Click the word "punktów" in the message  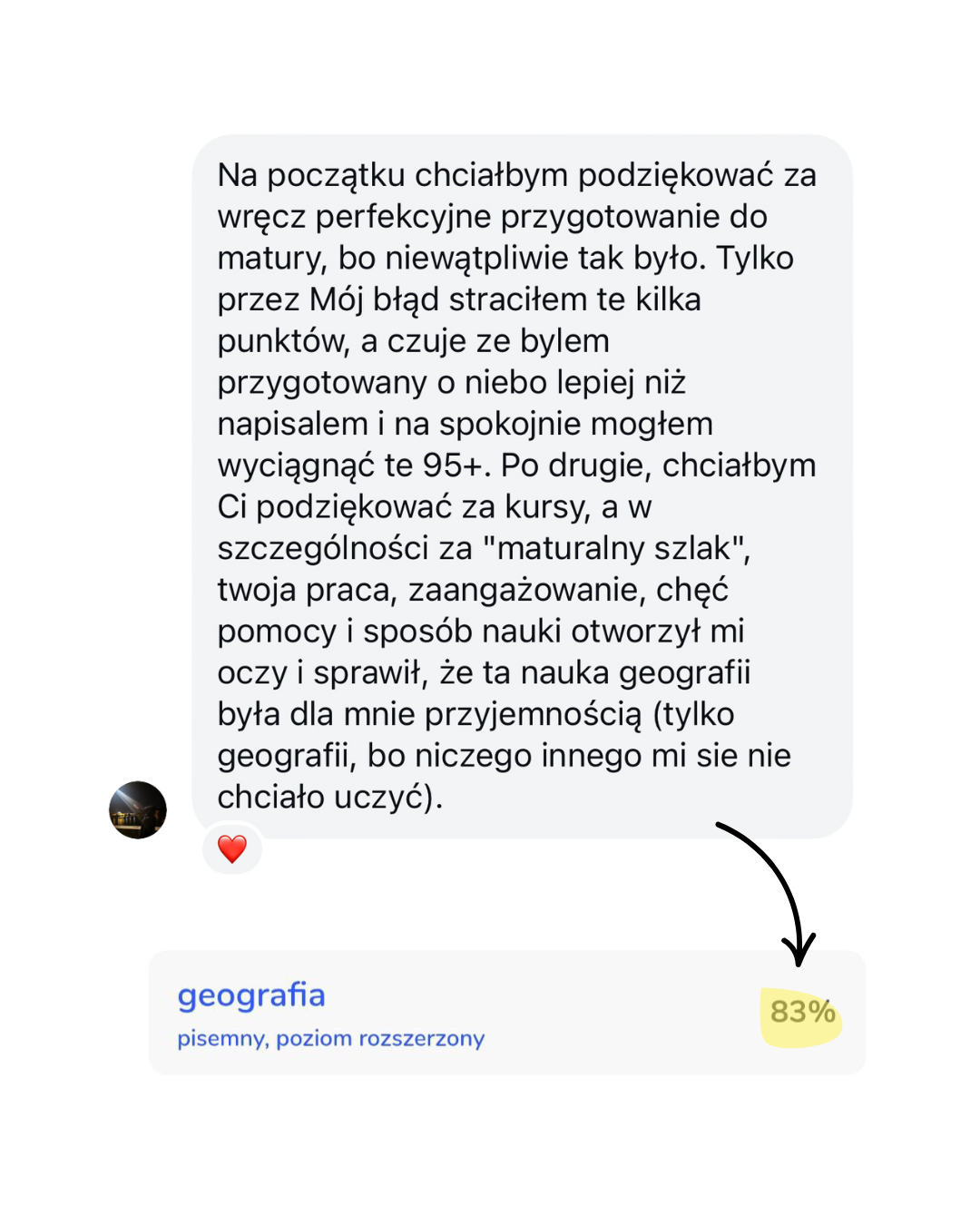point(282,341)
